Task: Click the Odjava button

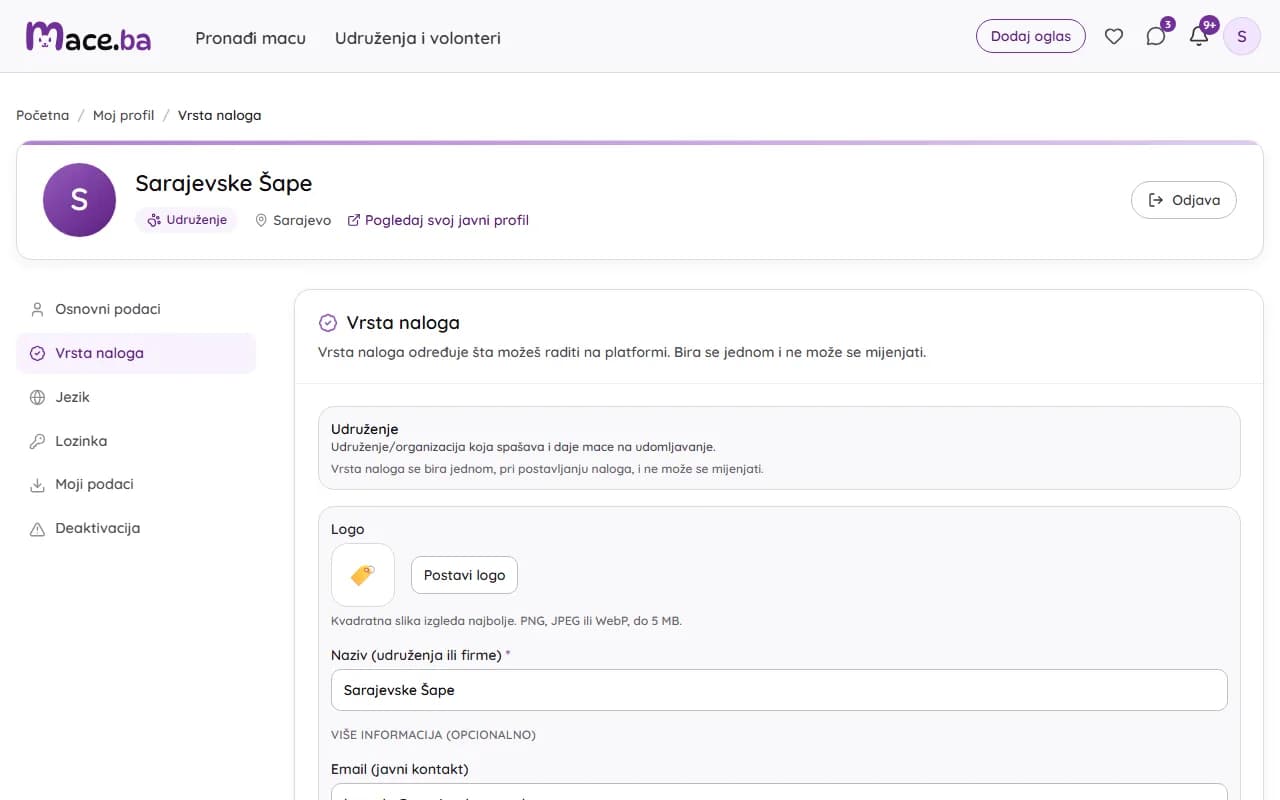Action: click(x=1184, y=200)
